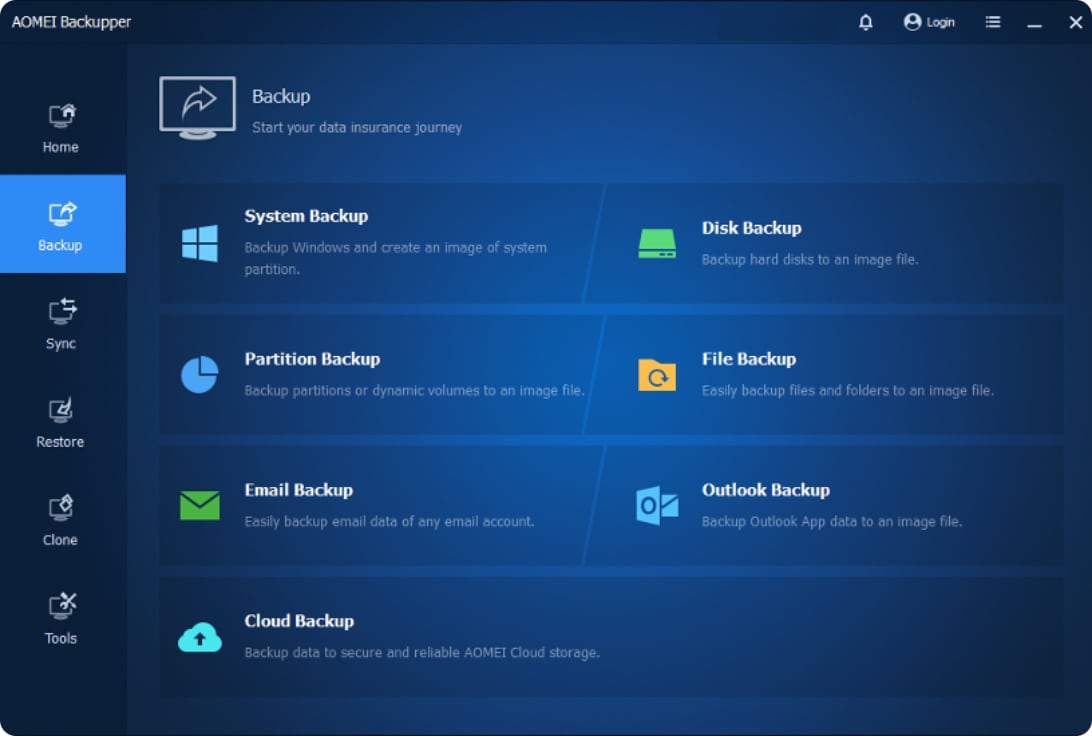The image size is (1092, 736).
Task: Open the Tools sidebar icon
Action: point(61,606)
